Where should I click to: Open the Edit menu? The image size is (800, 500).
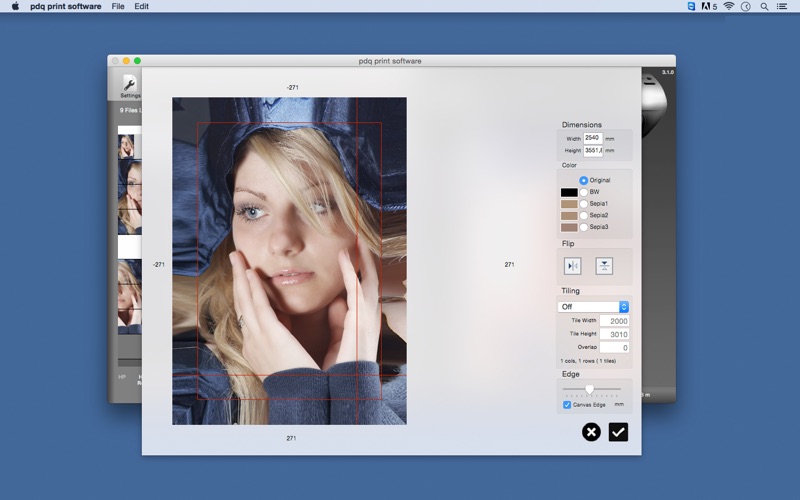(x=142, y=6)
